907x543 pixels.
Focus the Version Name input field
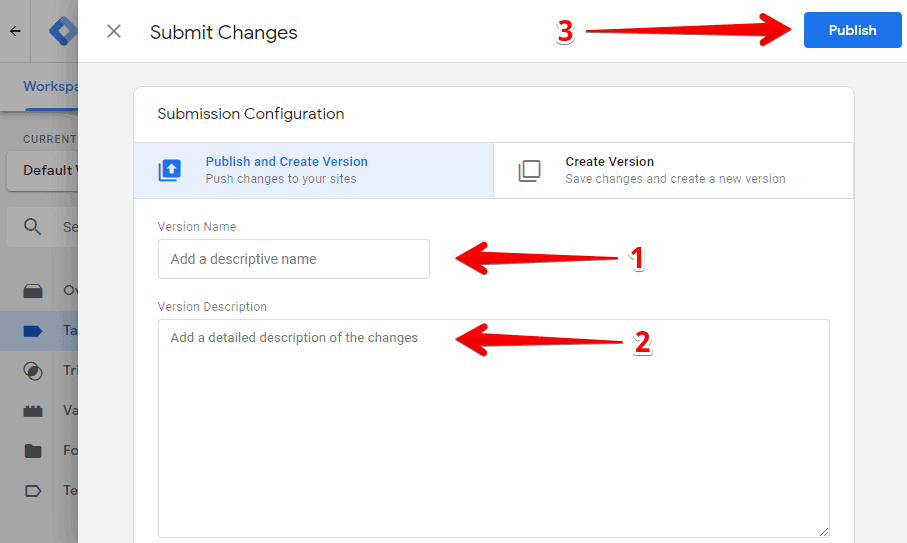tap(294, 259)
